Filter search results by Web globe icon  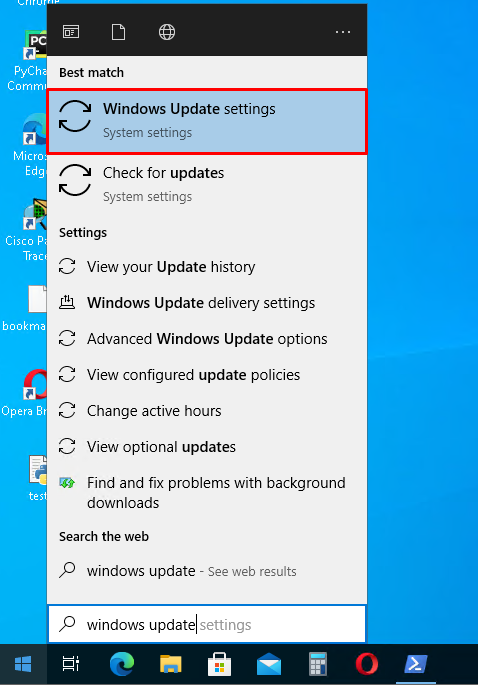[167, 32]
